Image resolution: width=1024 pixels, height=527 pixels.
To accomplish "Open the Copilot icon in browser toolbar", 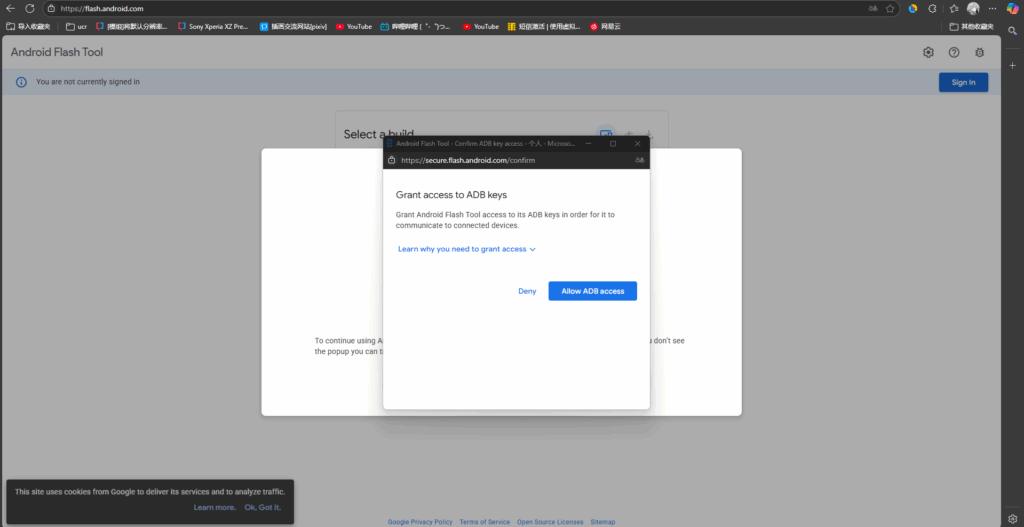I will click(x=1012, y=8).
